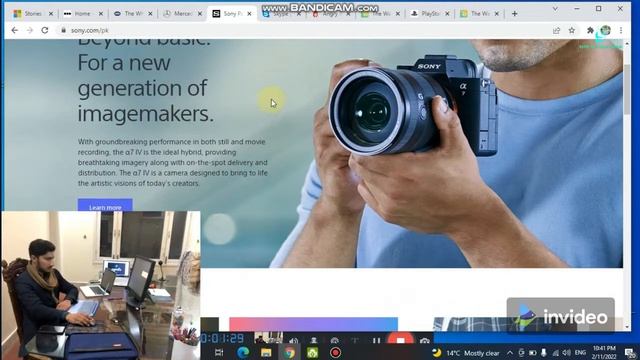Open the volume tray icon
Image resolution: width=640 pixels, height=360 pixels.
point(566,353)
